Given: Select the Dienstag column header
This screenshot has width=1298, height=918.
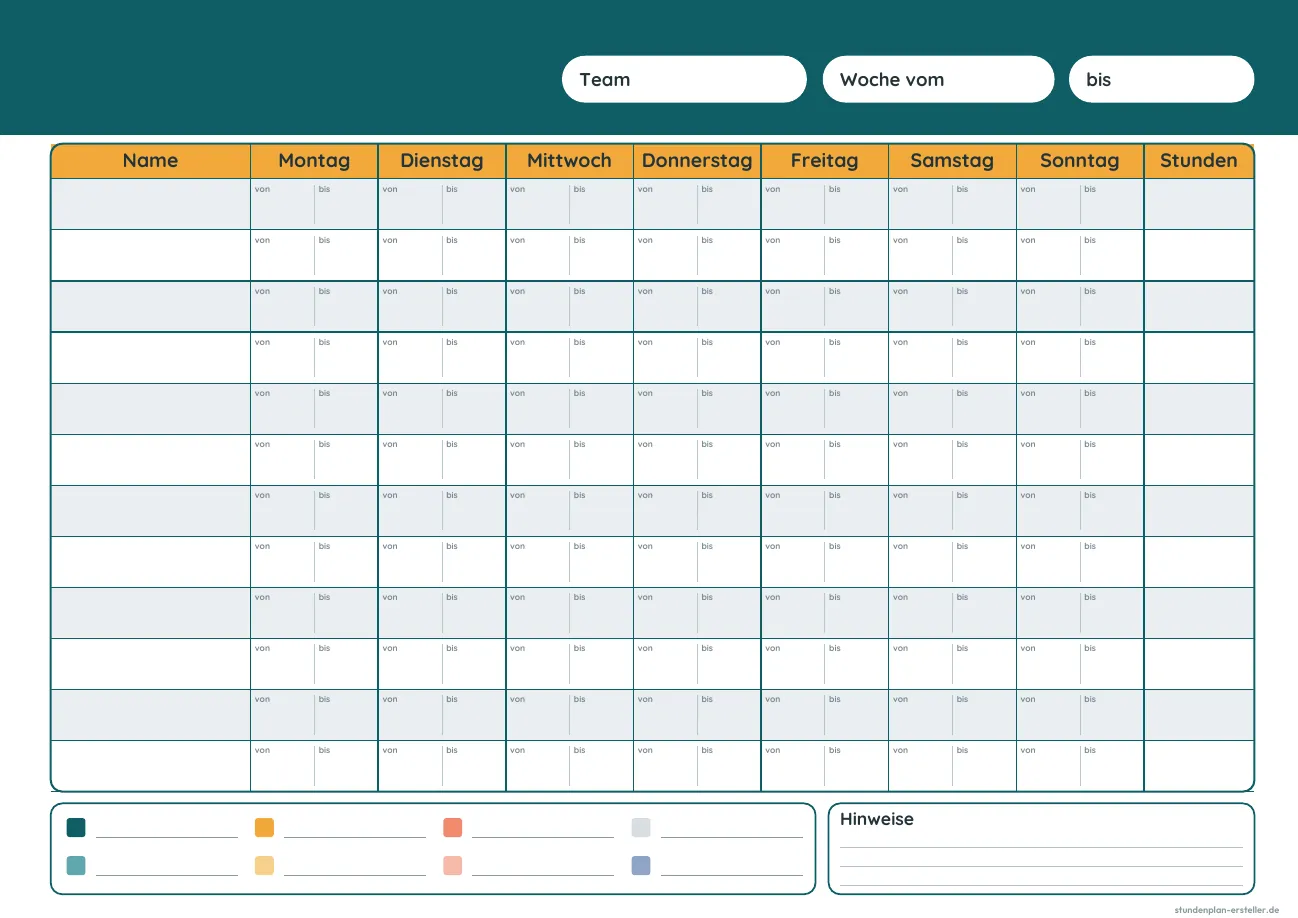Looking at the screenshot, I should click(x=442, y=161).
